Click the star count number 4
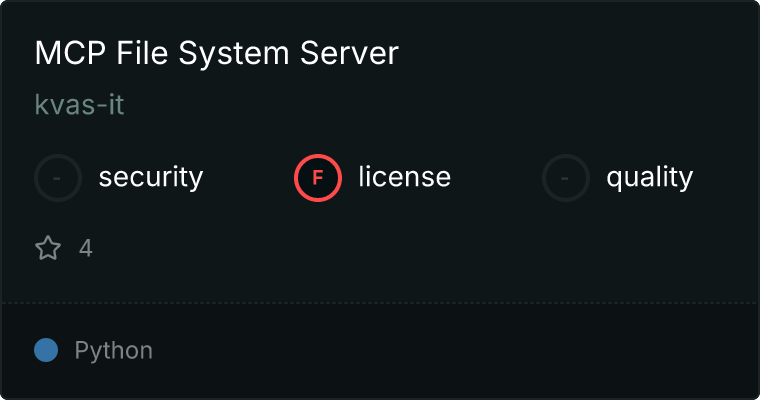 86,248
